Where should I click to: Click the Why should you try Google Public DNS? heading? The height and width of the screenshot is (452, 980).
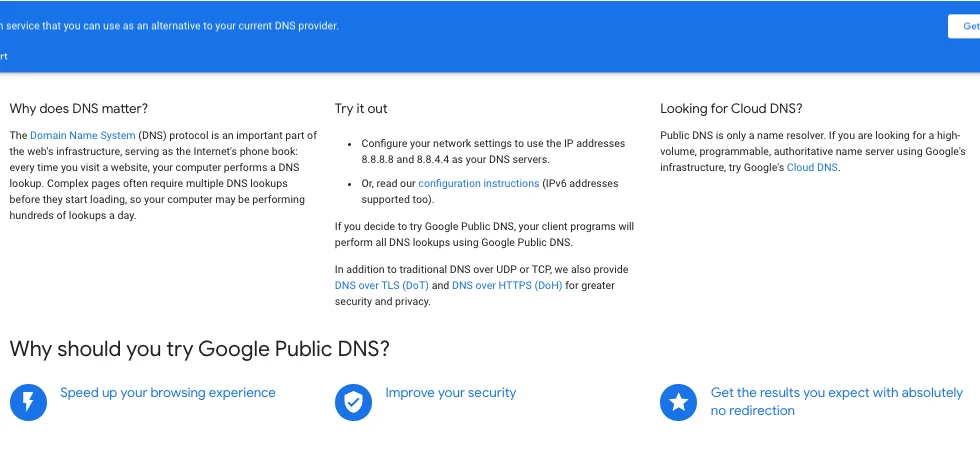point(199,348)
